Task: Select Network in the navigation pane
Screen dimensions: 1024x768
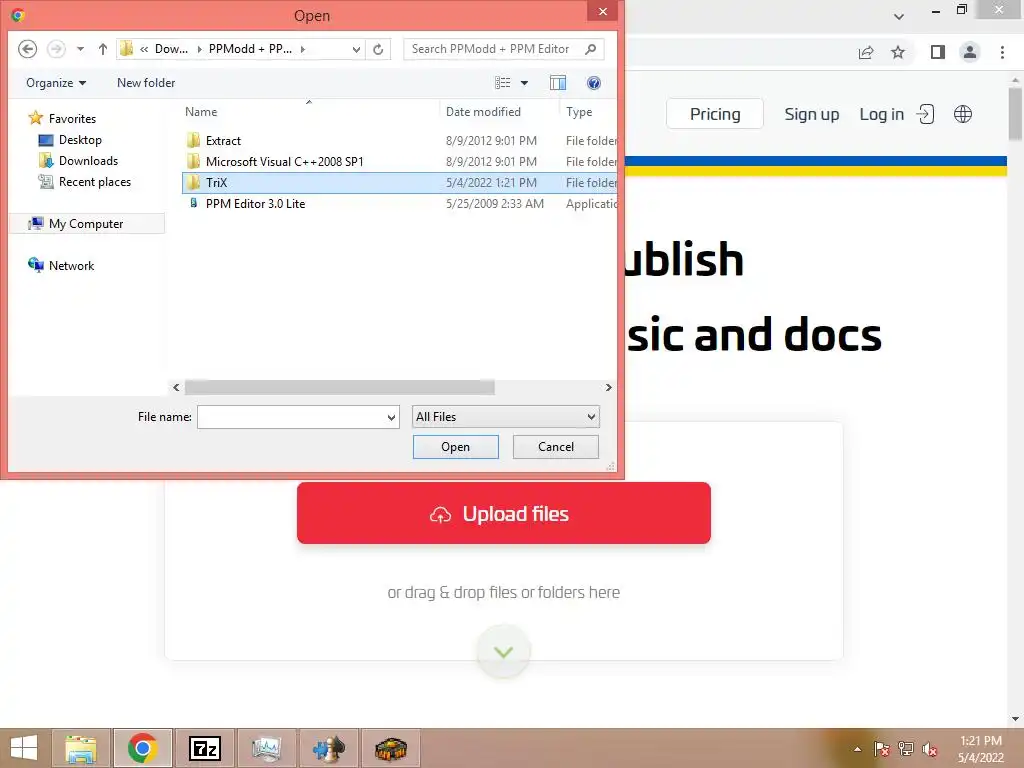Action: click(71, 265)
